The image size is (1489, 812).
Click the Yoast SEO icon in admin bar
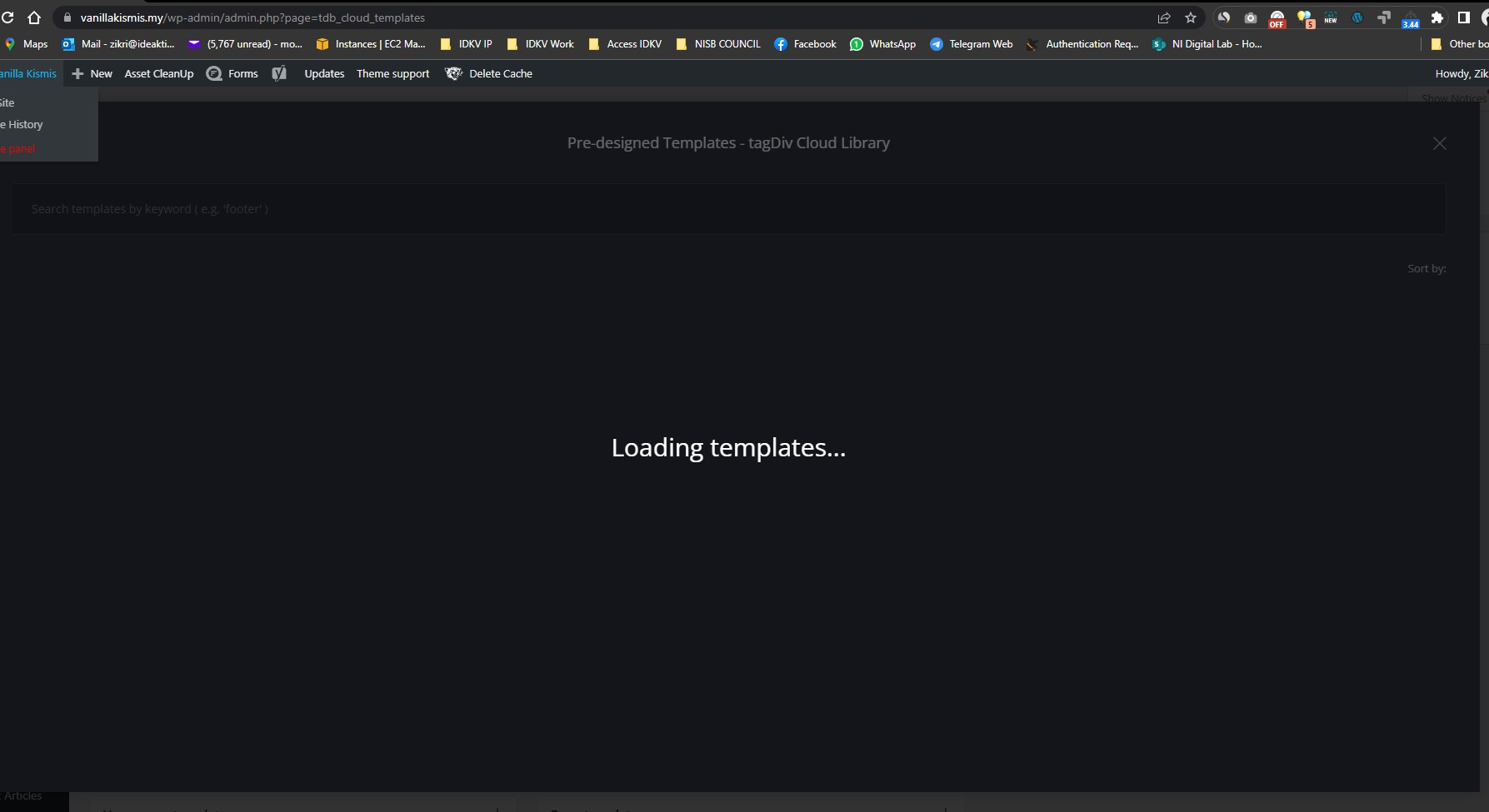pyautogui.click(x=279, y=73)
